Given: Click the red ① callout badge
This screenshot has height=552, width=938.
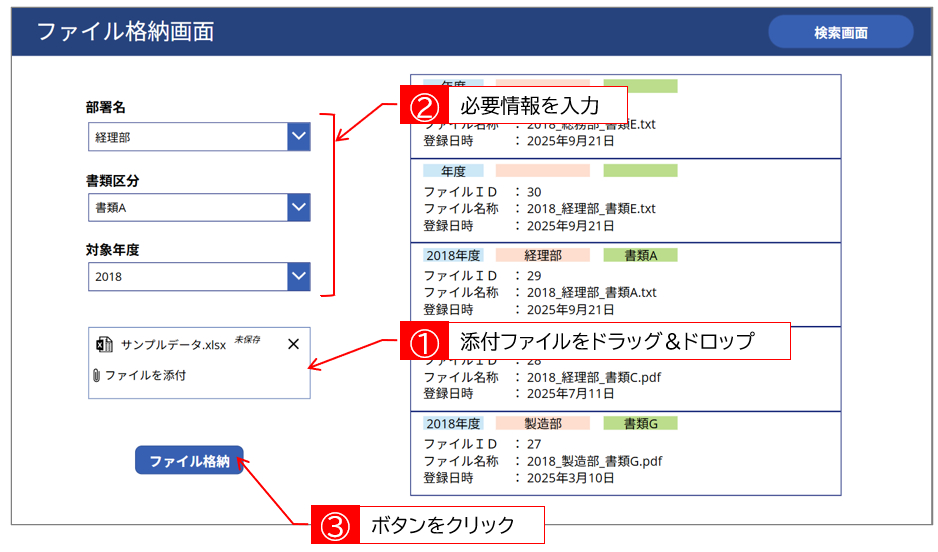Looking at the screenshot, I should pyautogui.click(x=423, y=341).
